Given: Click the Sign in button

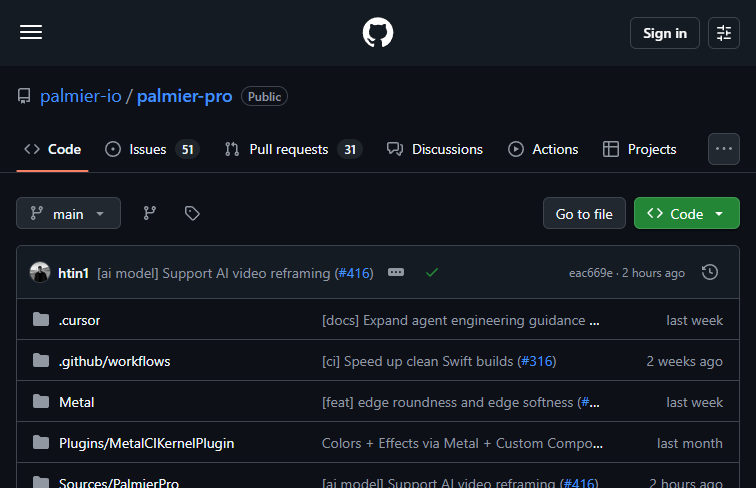Looking at the screenshot, I should (664, 33).
